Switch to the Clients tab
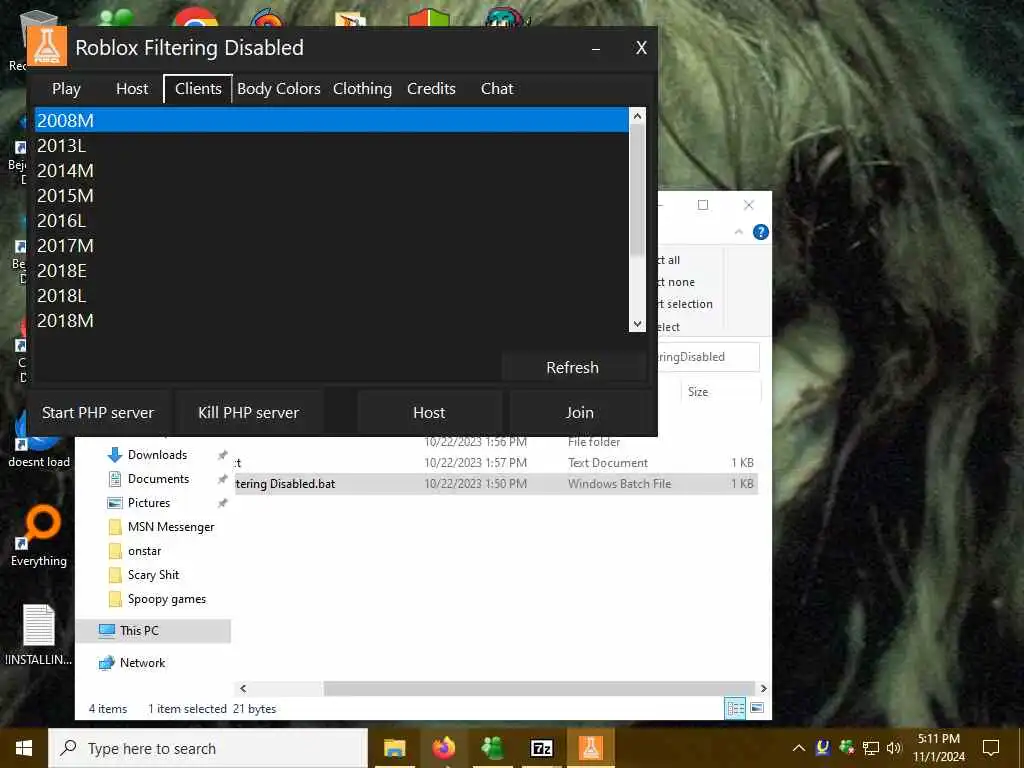 pyautogui.click(x=198, y=89)
